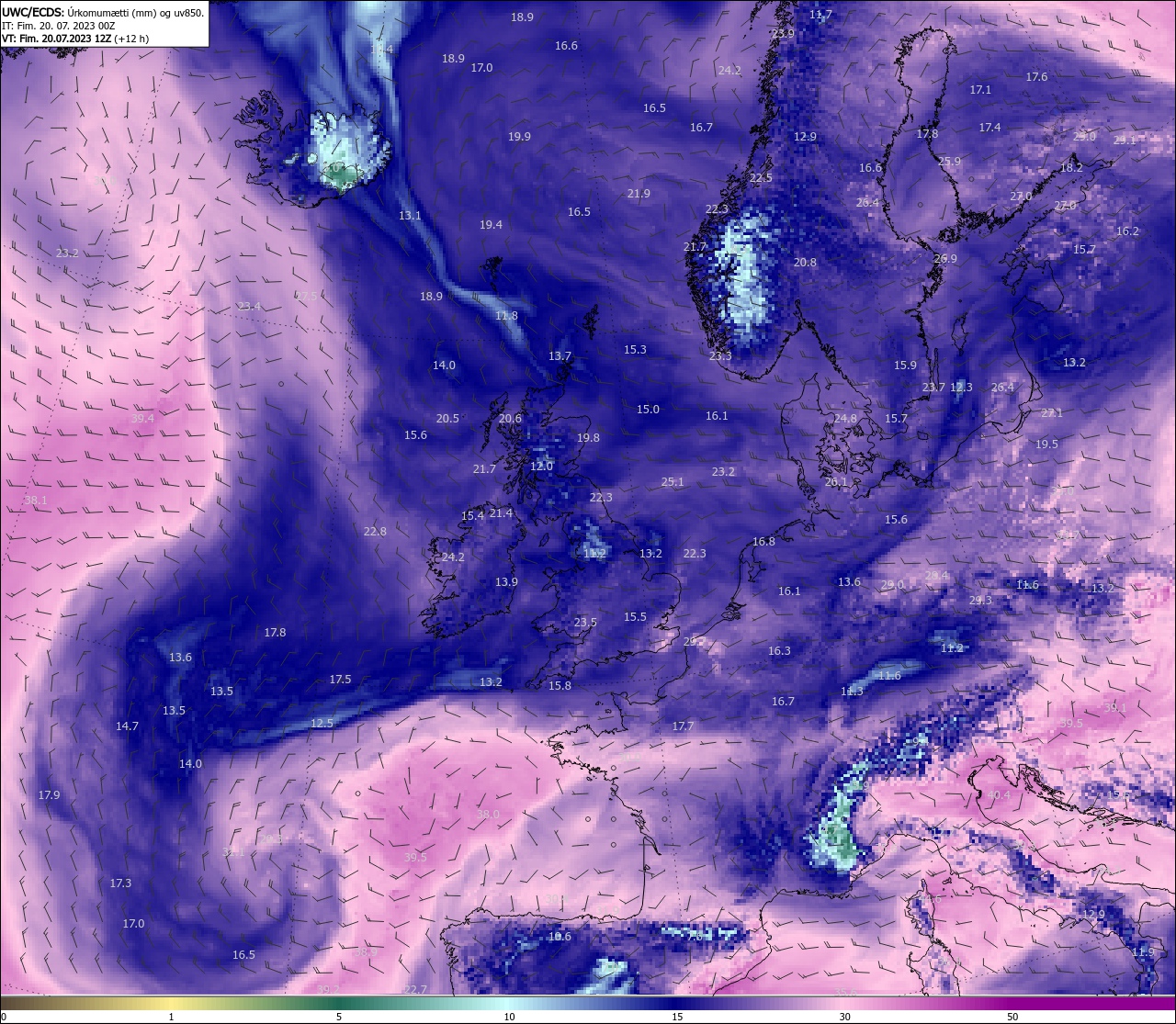Click the 23.3 value off southern Norway

click(720, 356)
